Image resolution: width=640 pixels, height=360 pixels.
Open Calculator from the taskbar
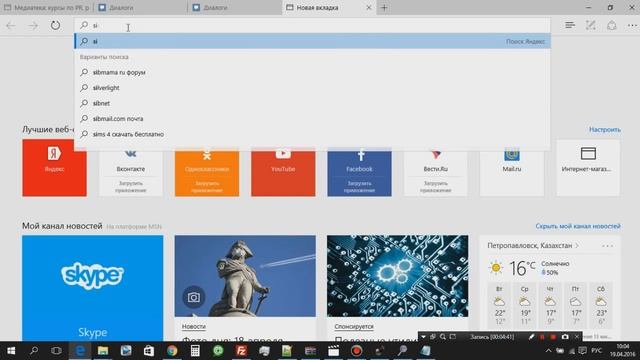click(195, 351)
